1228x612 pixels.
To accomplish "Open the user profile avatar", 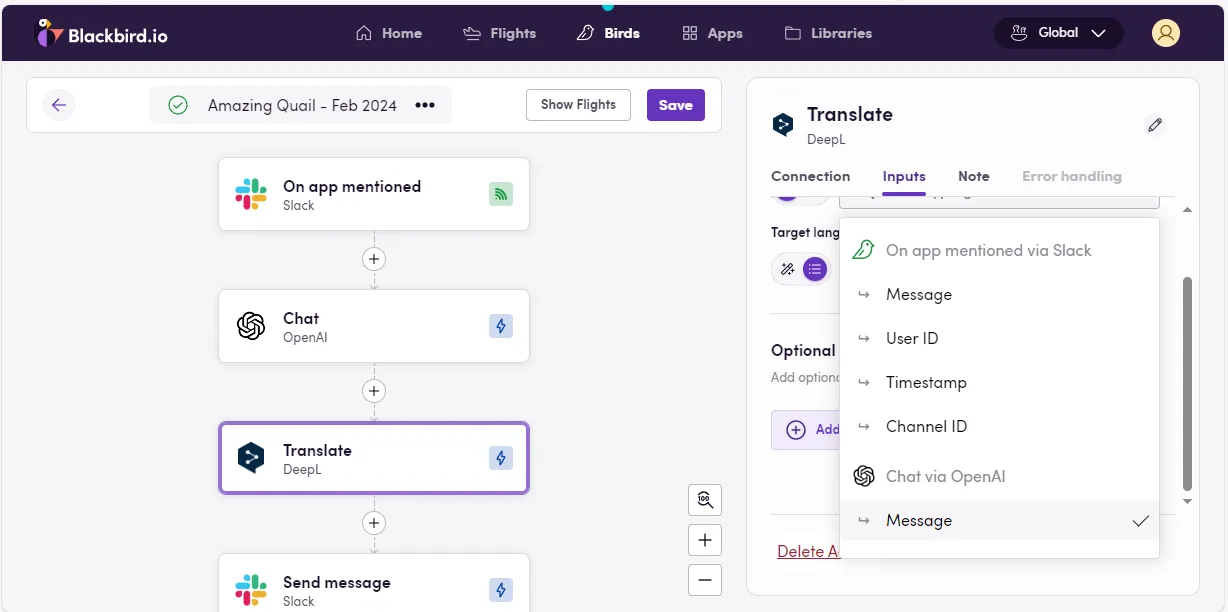I will coord(1165,33).
